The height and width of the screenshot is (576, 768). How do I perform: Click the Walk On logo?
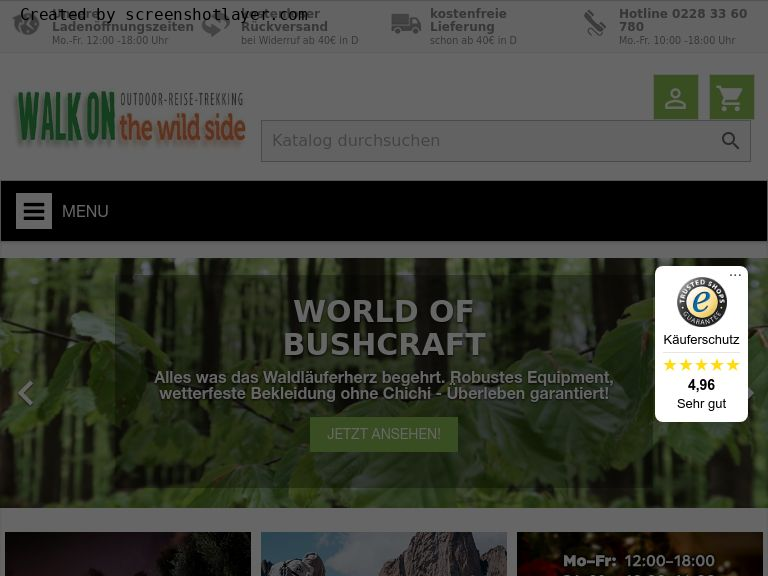131,117
